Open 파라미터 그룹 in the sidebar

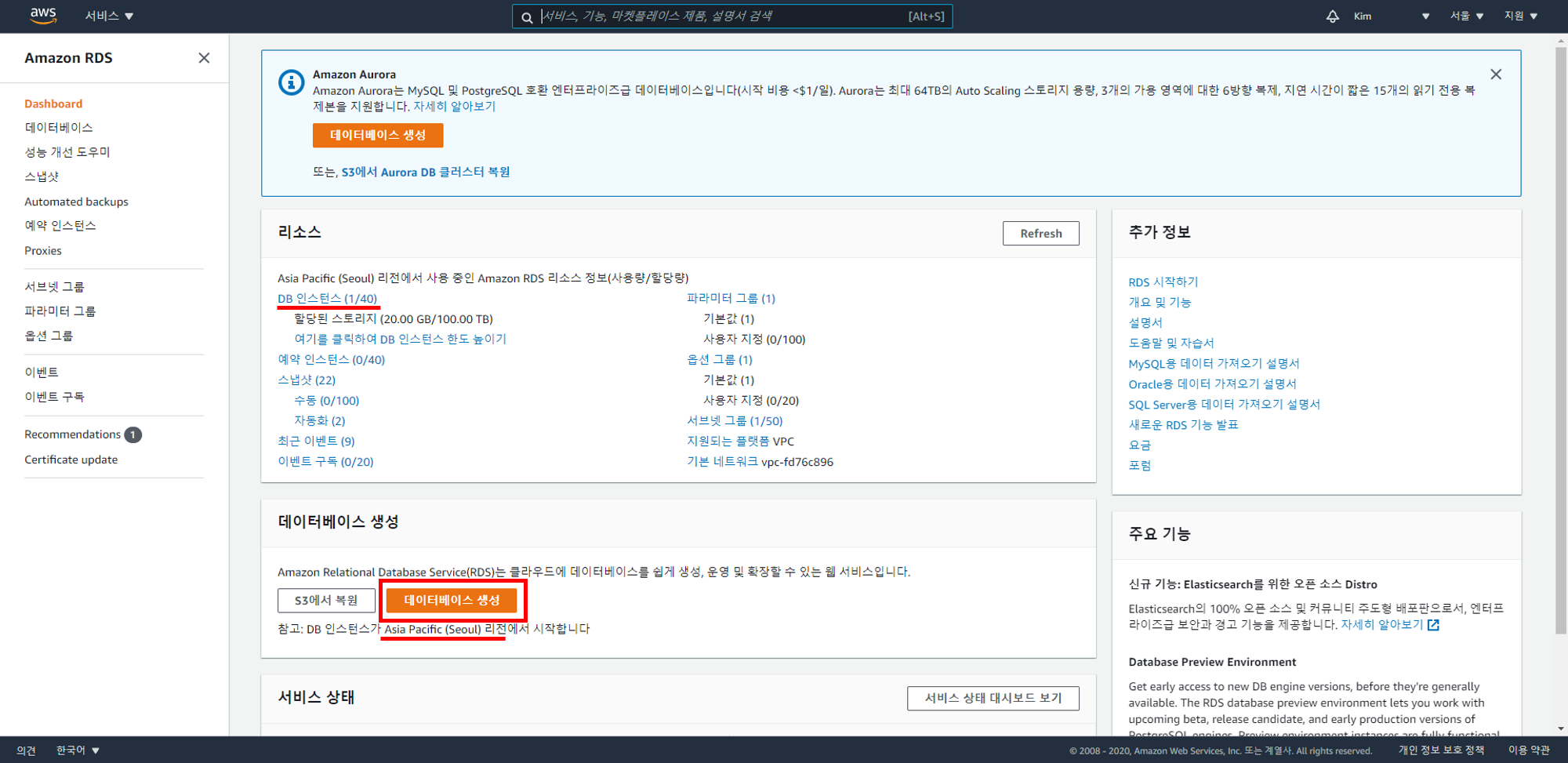[x=60, y=311]
